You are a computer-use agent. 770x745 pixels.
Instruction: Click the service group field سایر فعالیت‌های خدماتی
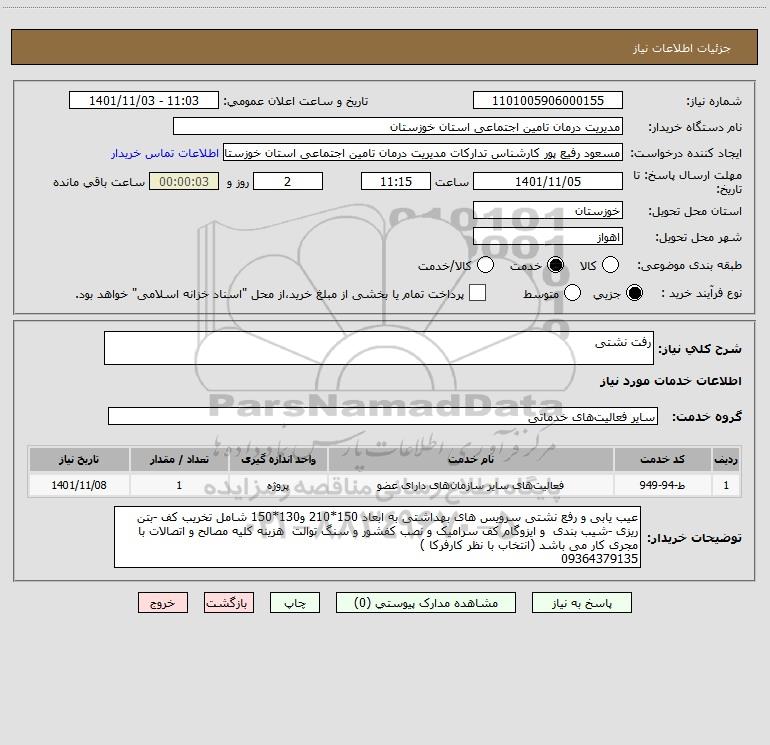click(383, 416)
